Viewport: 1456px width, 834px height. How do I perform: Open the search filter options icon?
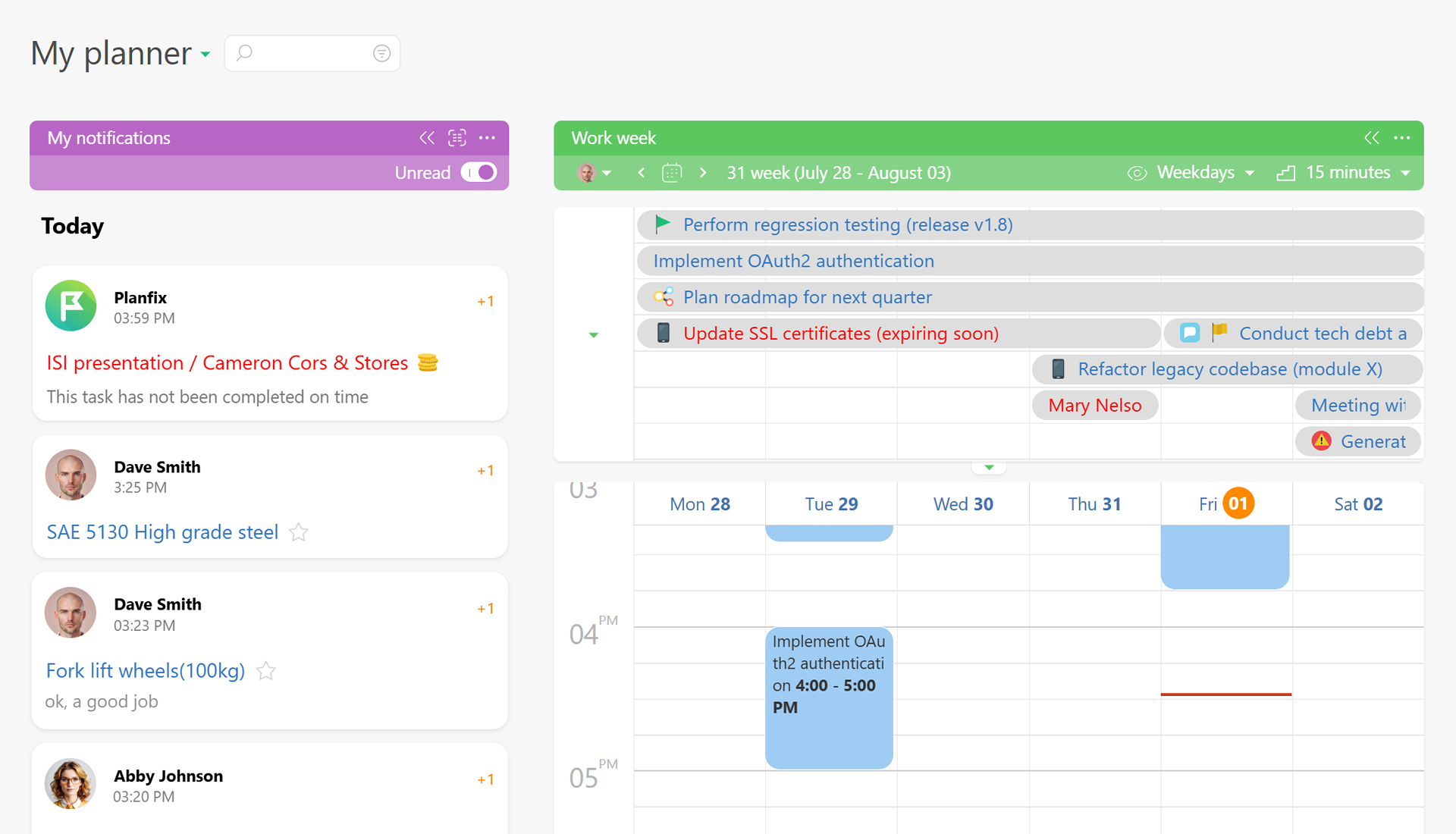click(x=381, y=53)
